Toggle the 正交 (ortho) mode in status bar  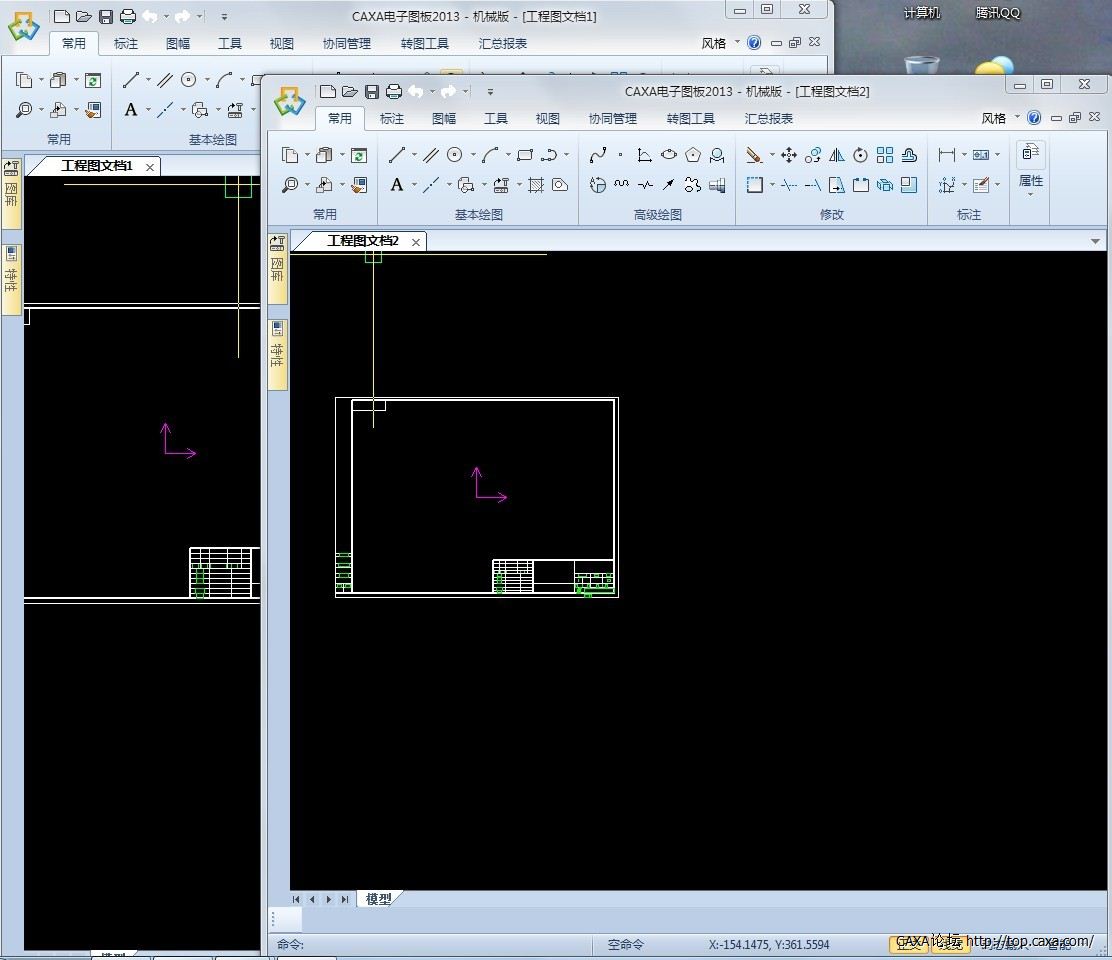[908, 944]
